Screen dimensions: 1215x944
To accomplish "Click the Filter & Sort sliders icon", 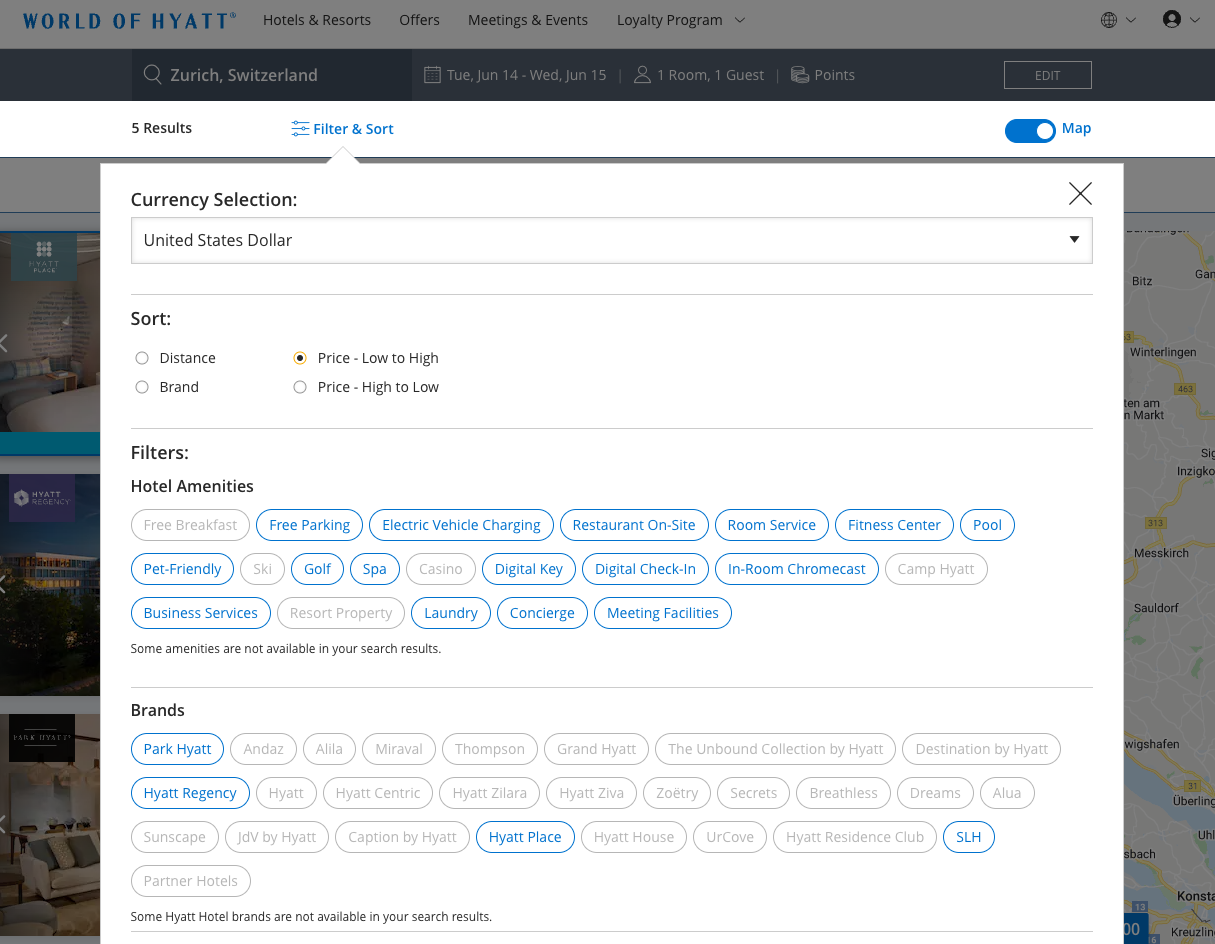I will [300, 129].
